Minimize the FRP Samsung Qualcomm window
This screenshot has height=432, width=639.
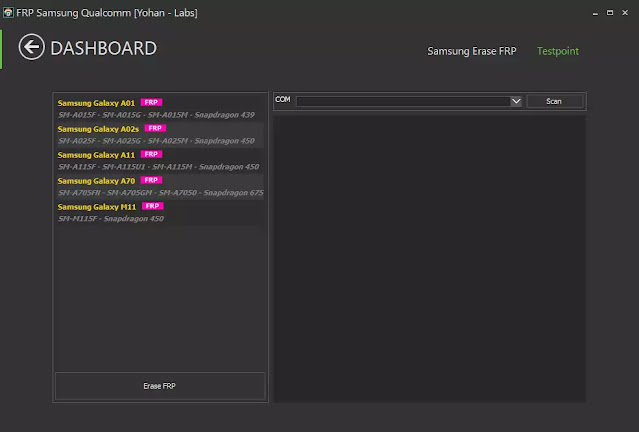click(595, 13)
